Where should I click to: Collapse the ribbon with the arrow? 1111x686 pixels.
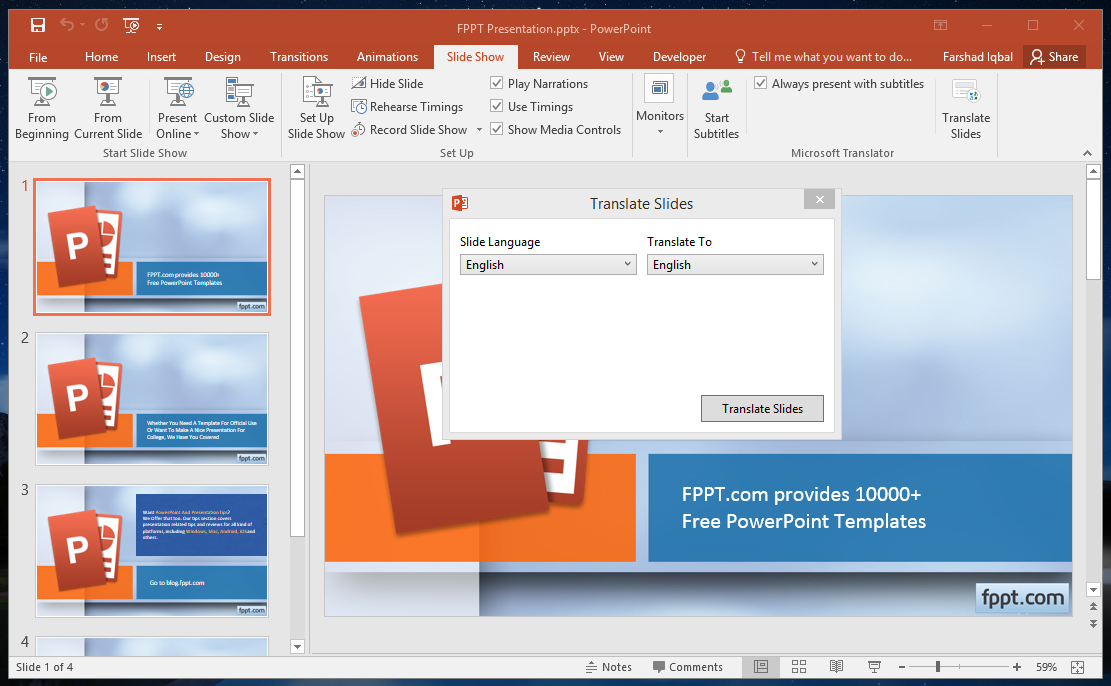pos(1087,153)
